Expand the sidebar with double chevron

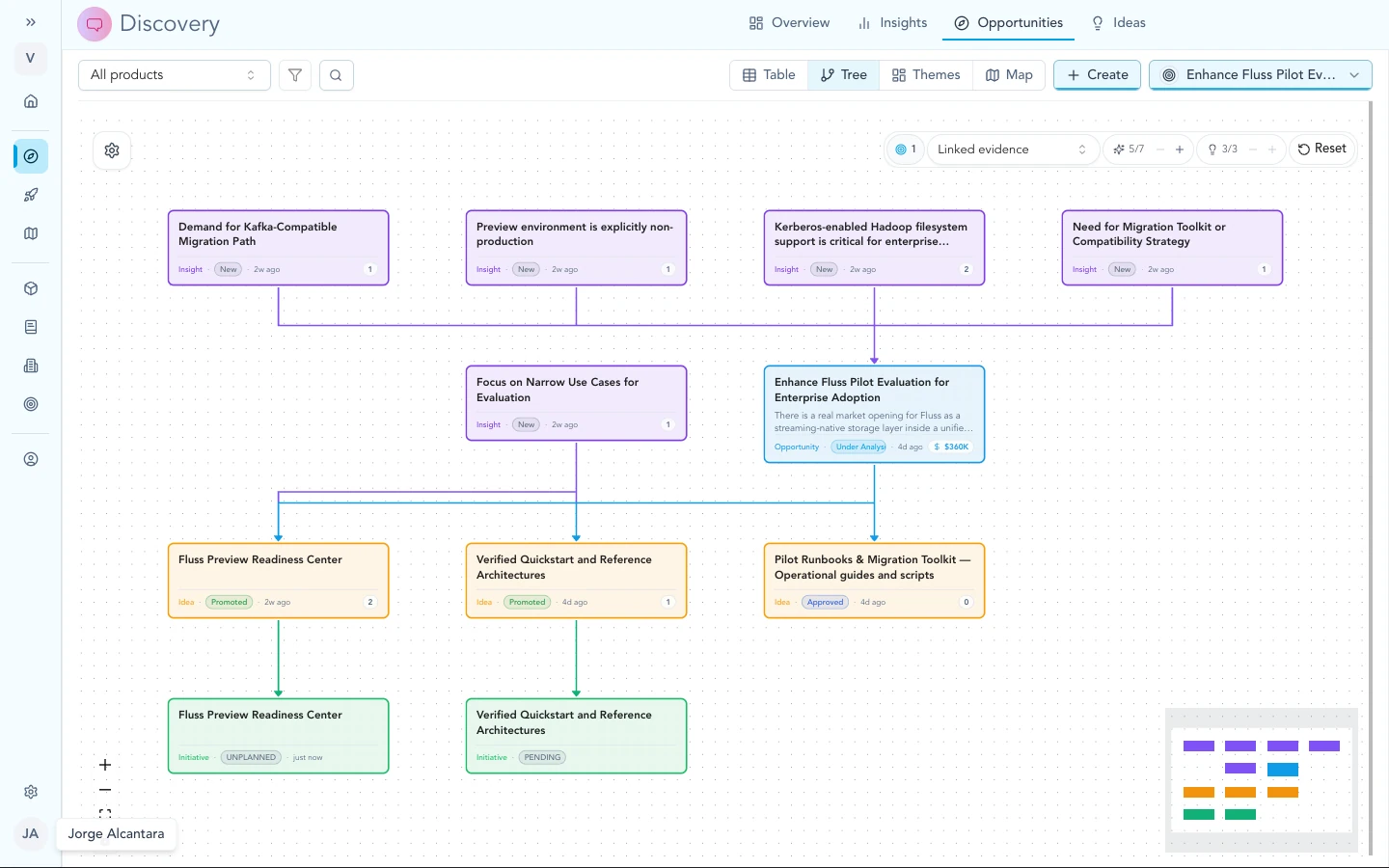coord(31,22)
